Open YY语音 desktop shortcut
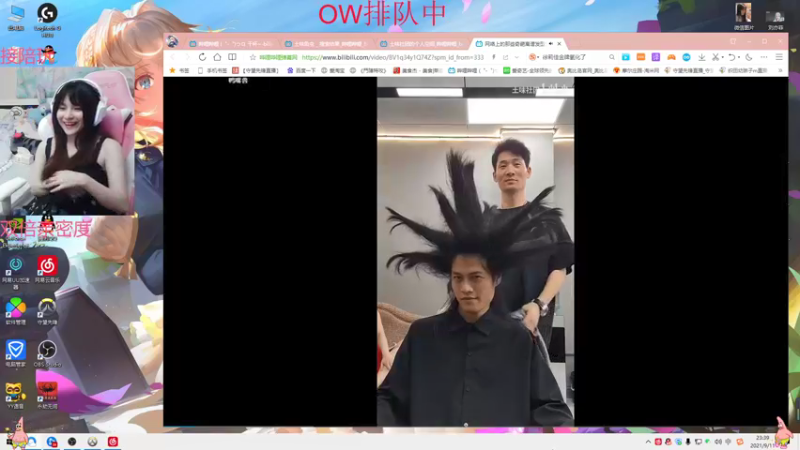The height and width of the screenshot is (450, 800). (16, 395)
